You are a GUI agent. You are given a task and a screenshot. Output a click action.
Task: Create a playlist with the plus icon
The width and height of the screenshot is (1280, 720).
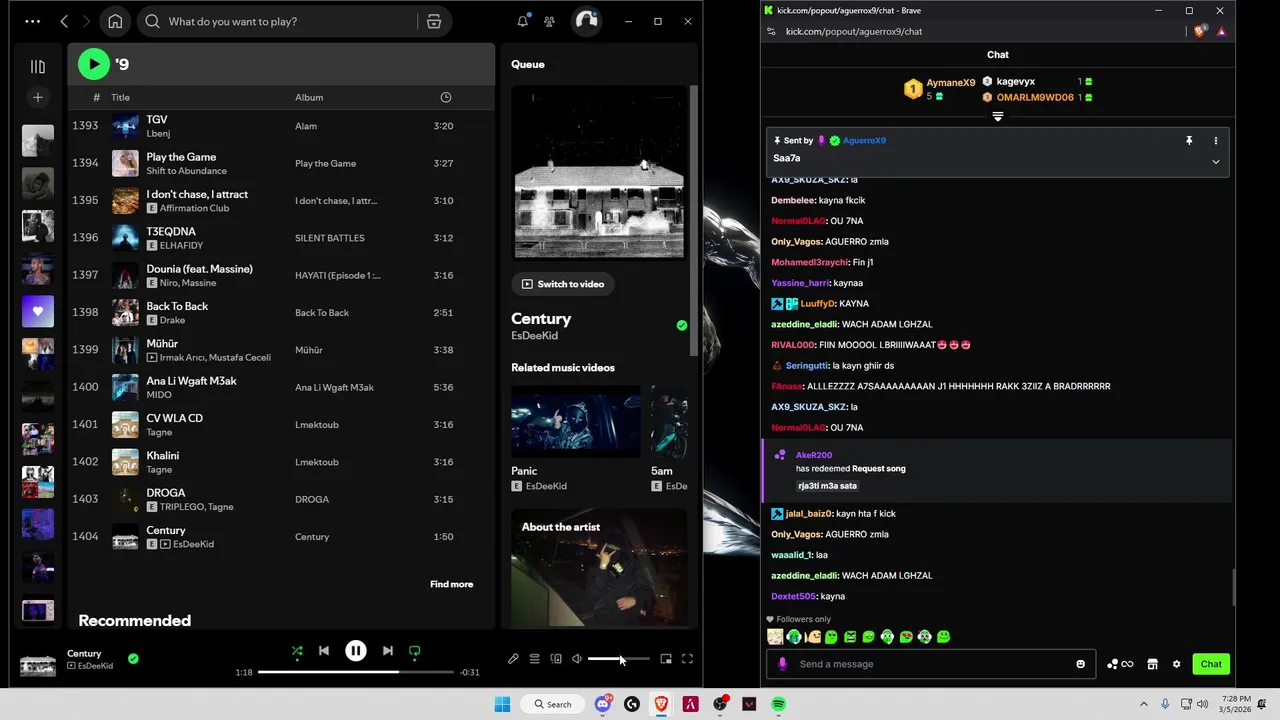(38, 97)
